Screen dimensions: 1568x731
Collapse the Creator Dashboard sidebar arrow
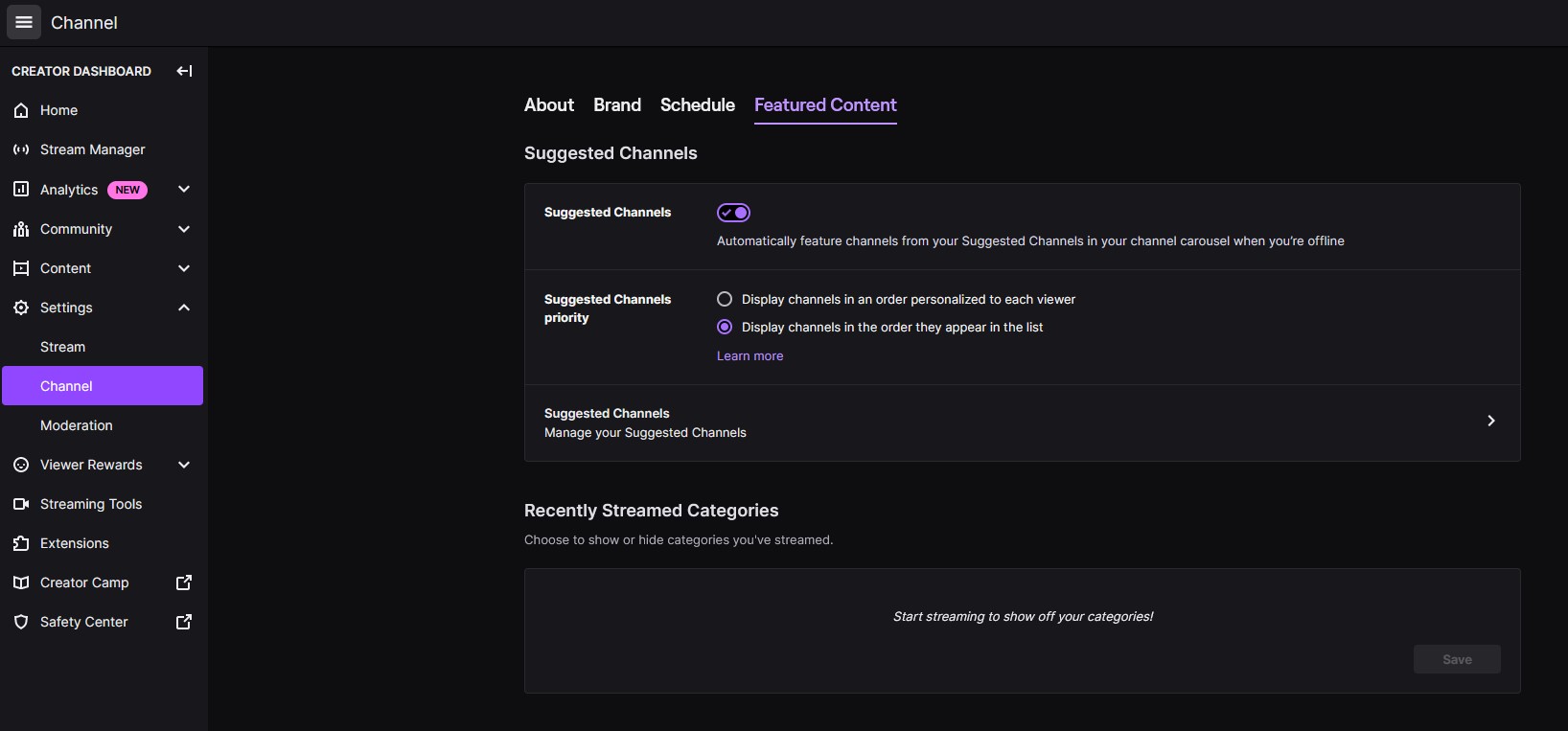click(184, 71)
